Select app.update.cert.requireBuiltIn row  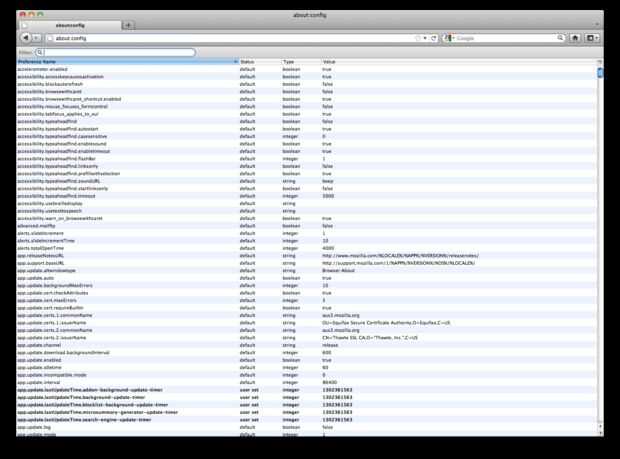click(x=306, y=308)
